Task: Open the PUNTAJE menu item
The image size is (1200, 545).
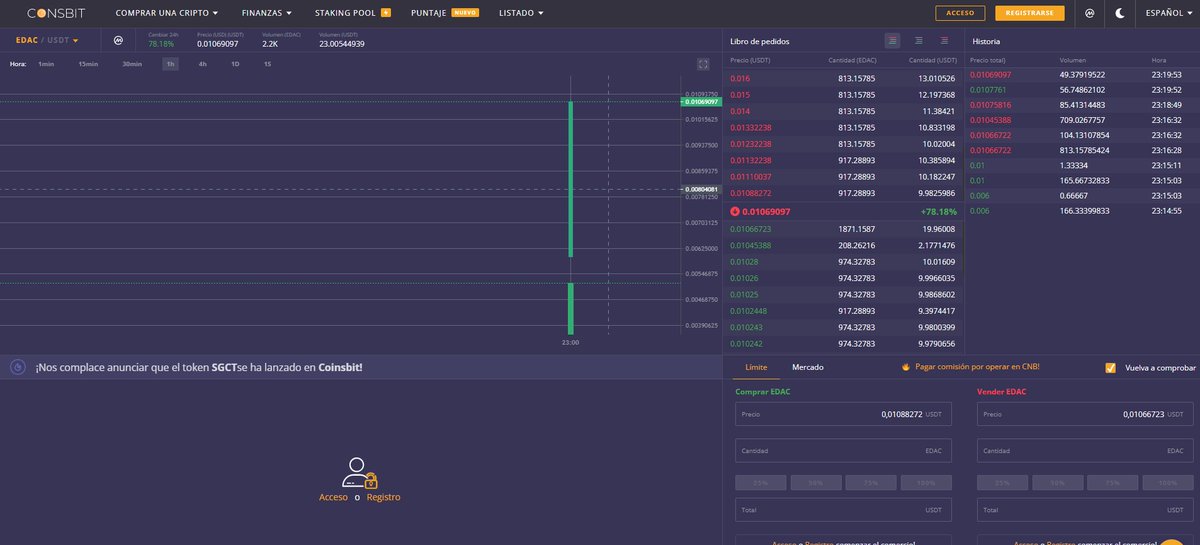Action: click(x=445, y=13)
